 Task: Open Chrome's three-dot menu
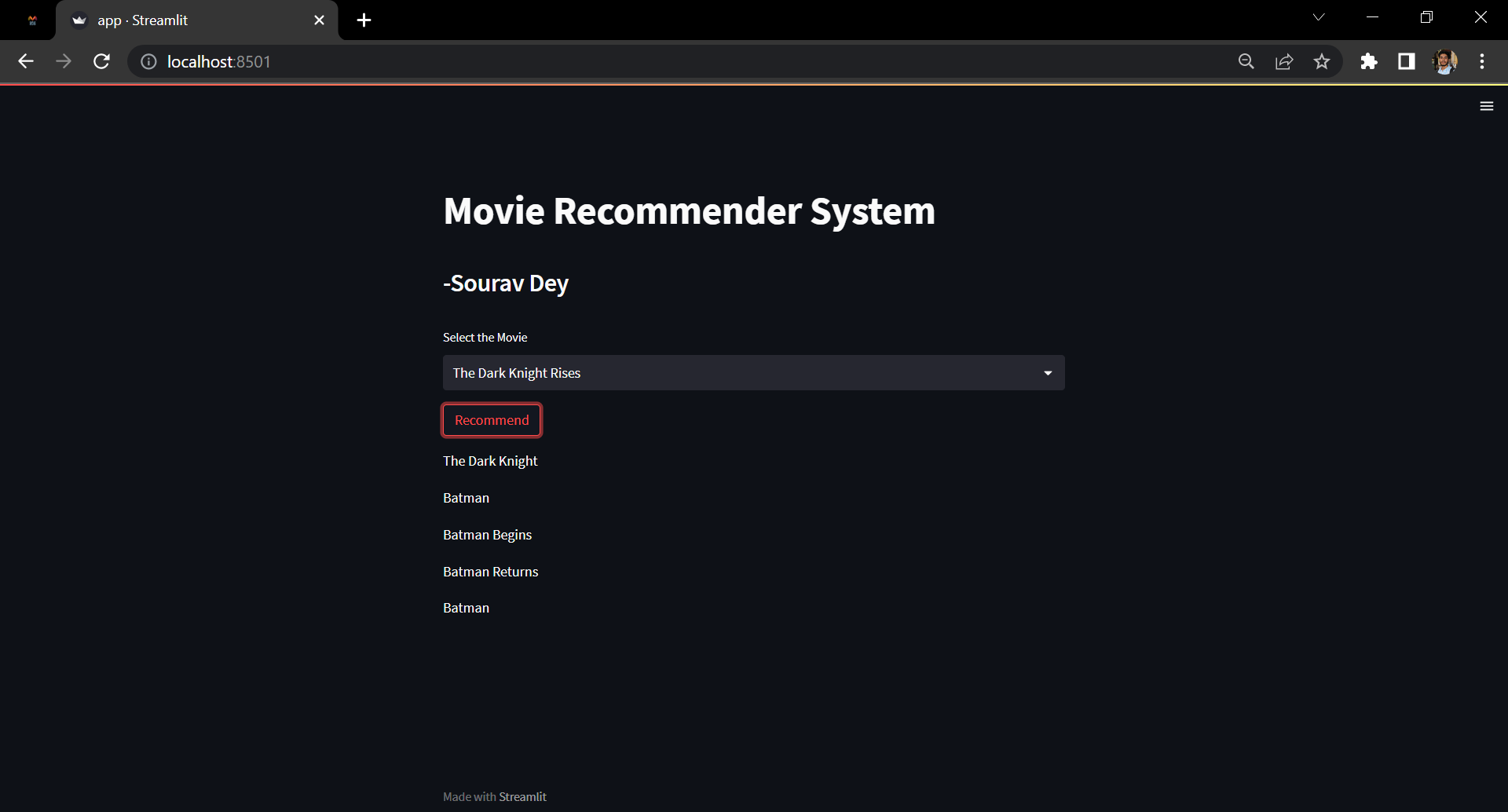click(1483, 61)
